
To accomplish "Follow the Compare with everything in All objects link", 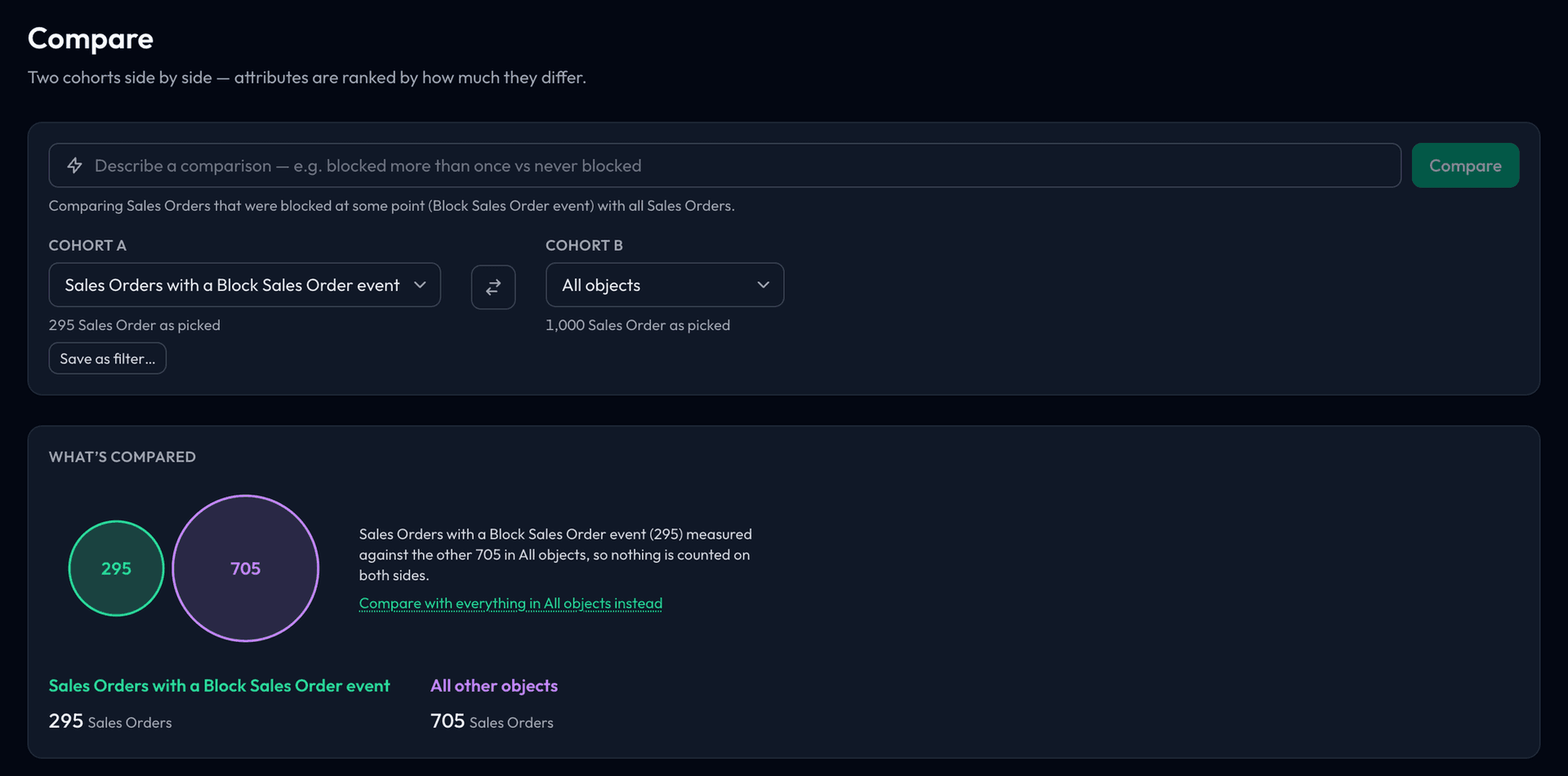I will 510,604.
